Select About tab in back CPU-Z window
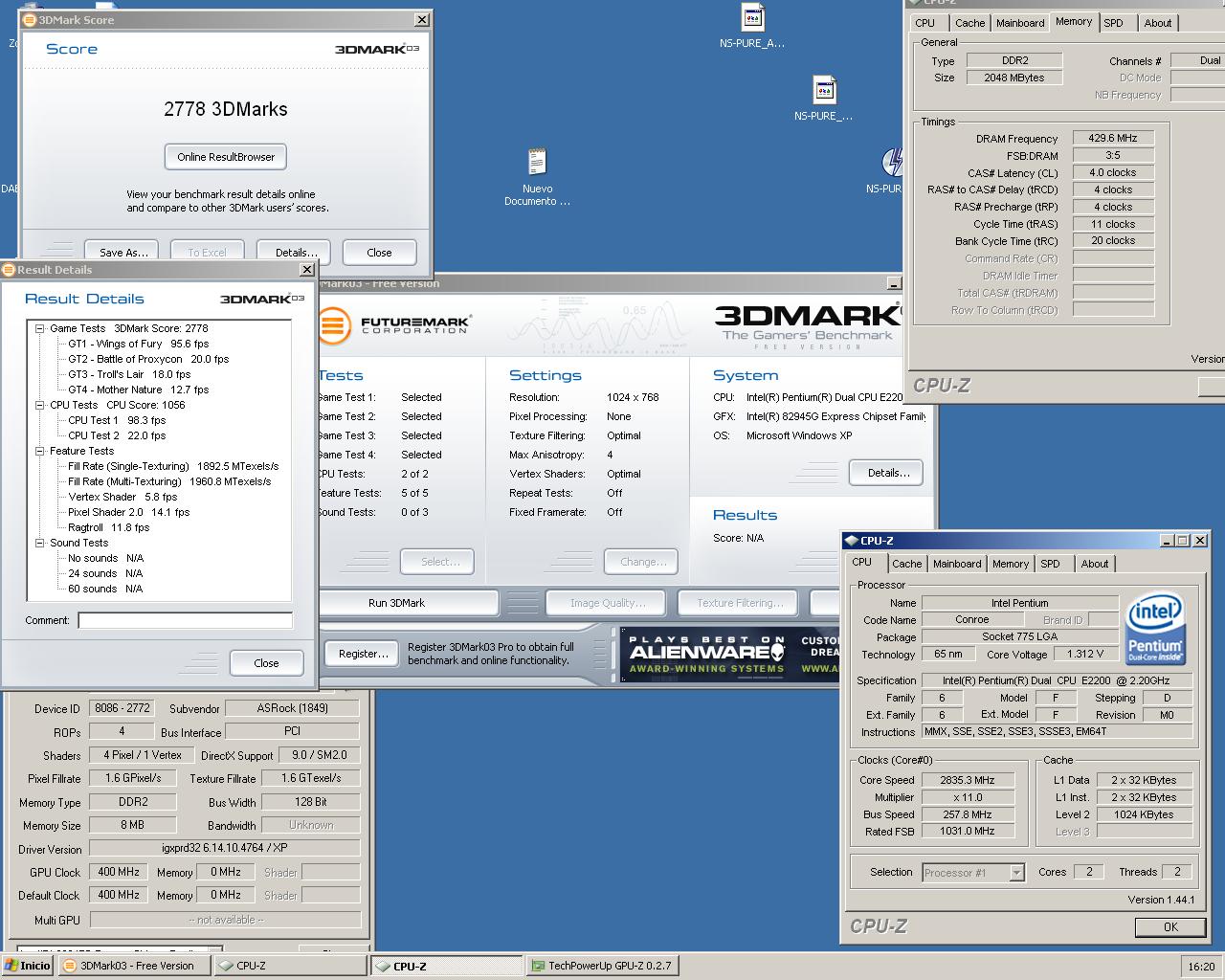The width and height of the screenshot is (1225, 980). (x=1158, y=23)
